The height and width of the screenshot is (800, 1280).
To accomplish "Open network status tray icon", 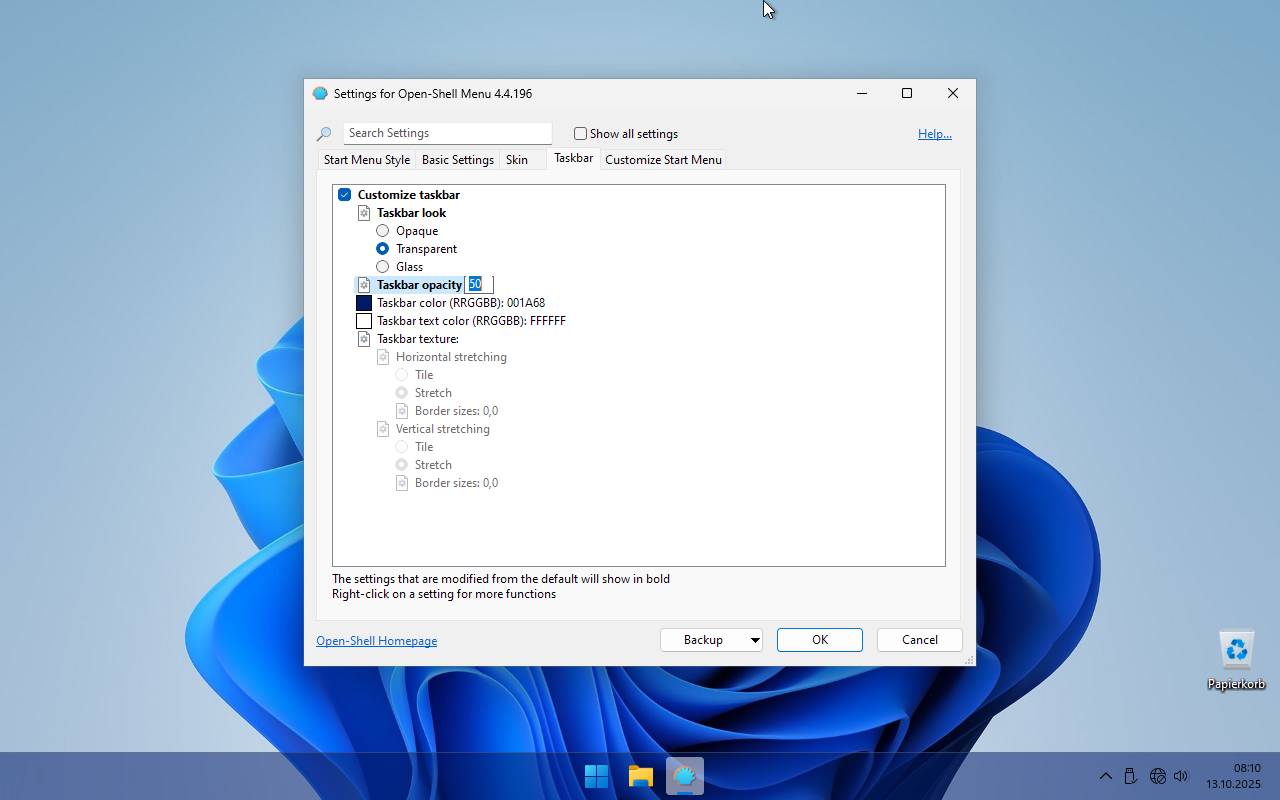I will (1158, 776).
